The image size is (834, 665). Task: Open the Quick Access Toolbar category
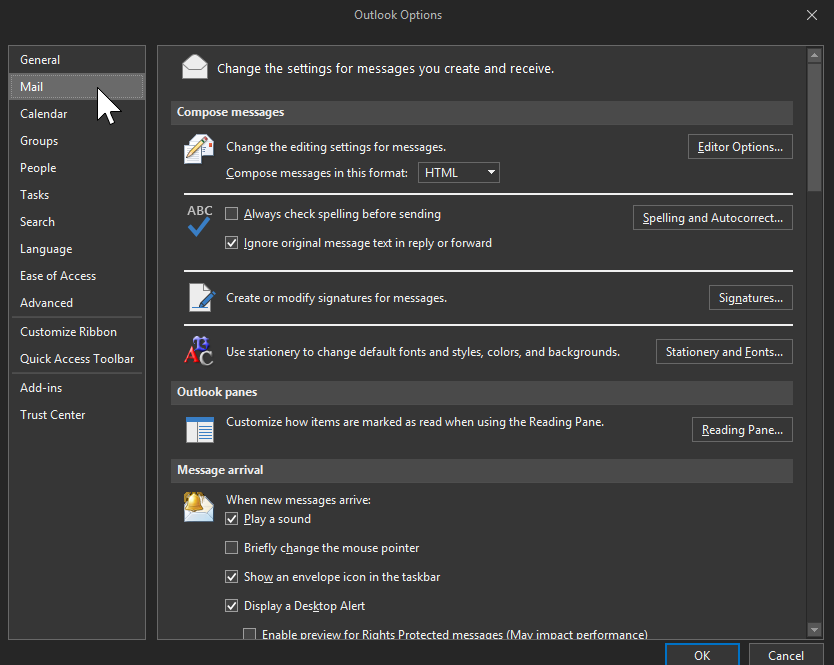pos(77,359)
